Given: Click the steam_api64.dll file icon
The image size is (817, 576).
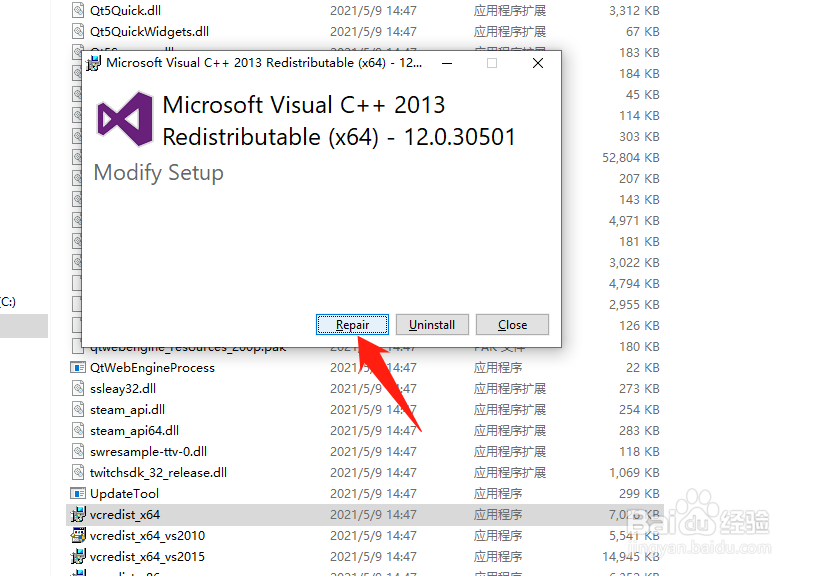Looking at the screenshot, I should pyautogui.click(x=78, y=431).
